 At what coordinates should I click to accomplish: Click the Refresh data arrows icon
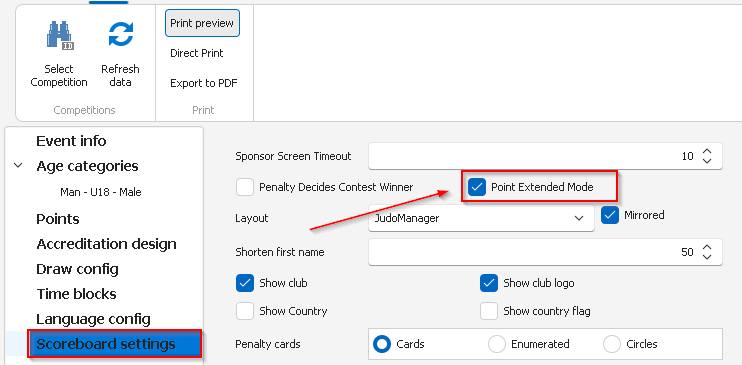tap(121, 35)
